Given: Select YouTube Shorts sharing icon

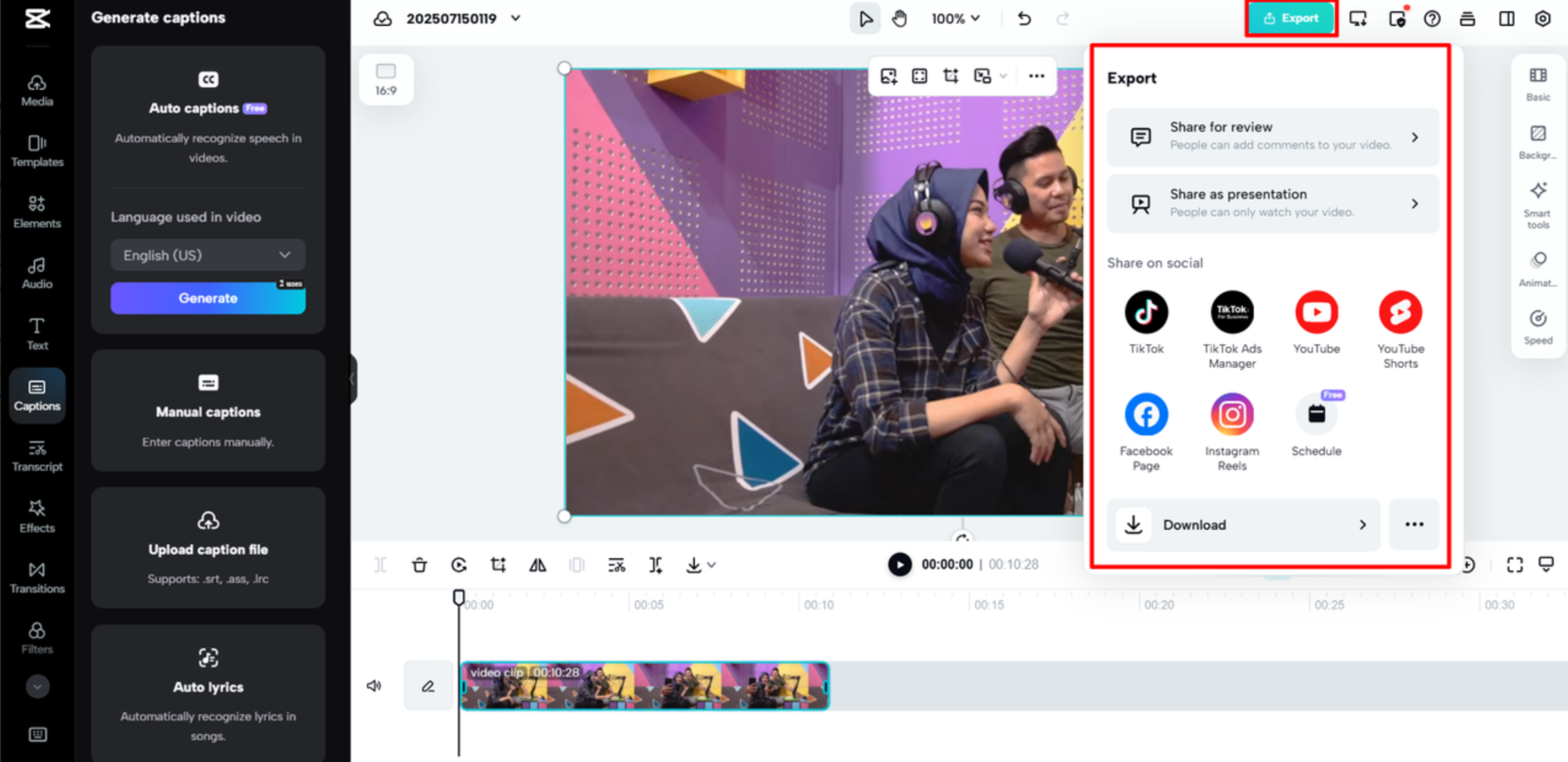Looking at the screenshot, I should 1400,312.
